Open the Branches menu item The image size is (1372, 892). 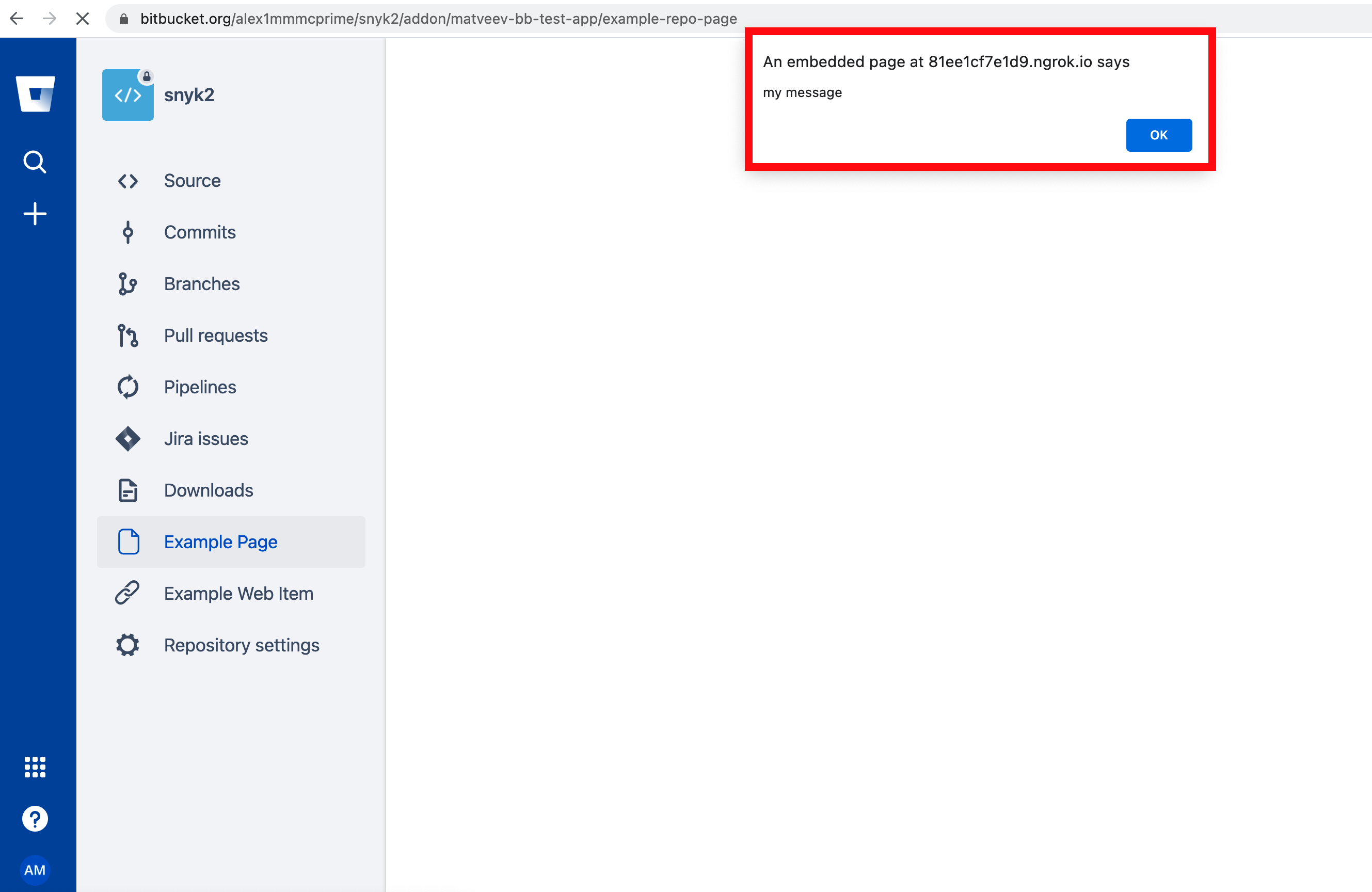pyautogui.click(x=231, y=284)
